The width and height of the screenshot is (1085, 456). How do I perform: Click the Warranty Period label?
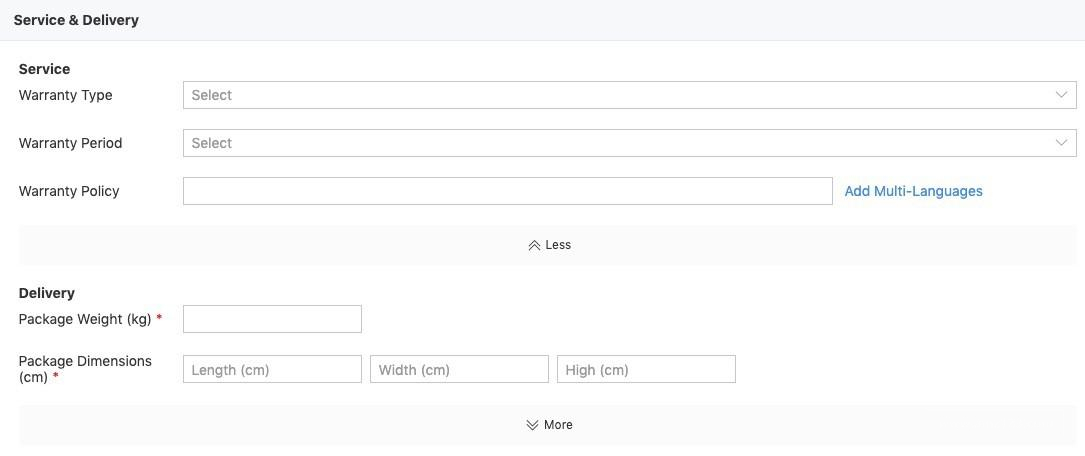click(70, 143)
